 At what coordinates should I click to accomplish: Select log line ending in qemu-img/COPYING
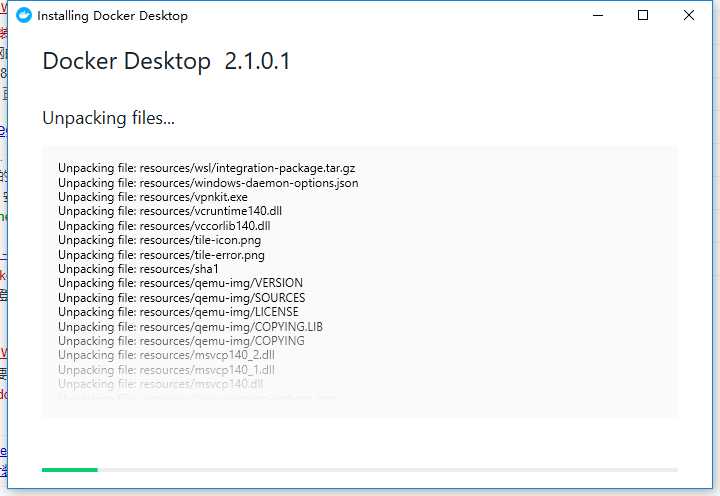181,341
